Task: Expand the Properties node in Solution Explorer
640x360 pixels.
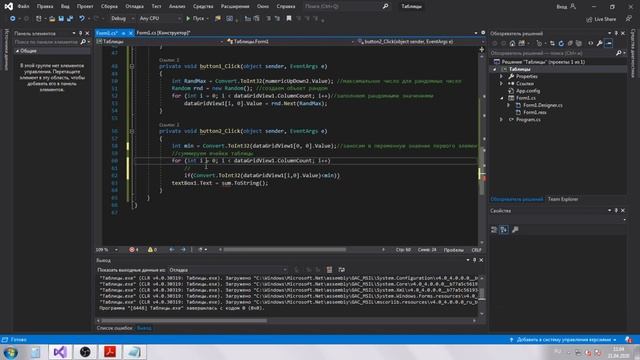Action: point(502,76)
